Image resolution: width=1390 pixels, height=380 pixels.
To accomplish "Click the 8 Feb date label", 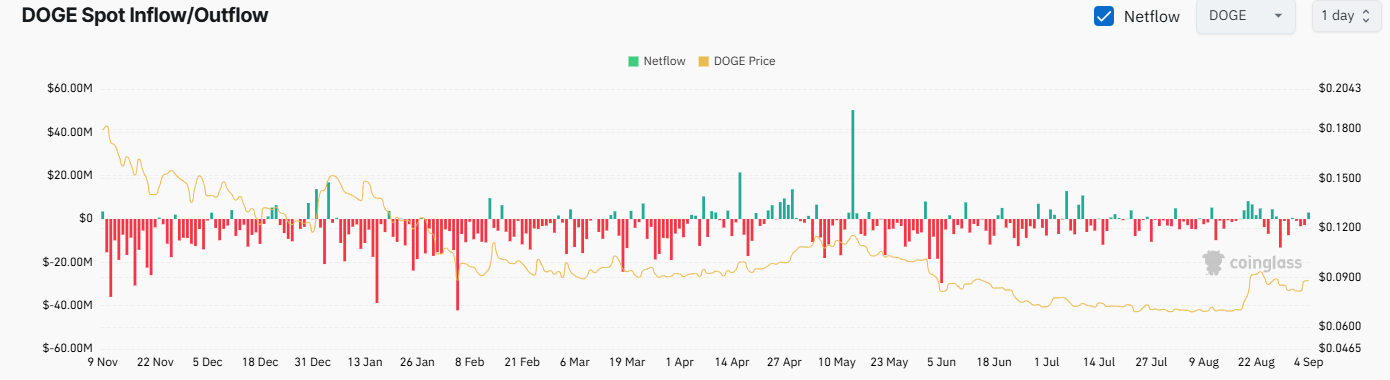I will (469, 362).
